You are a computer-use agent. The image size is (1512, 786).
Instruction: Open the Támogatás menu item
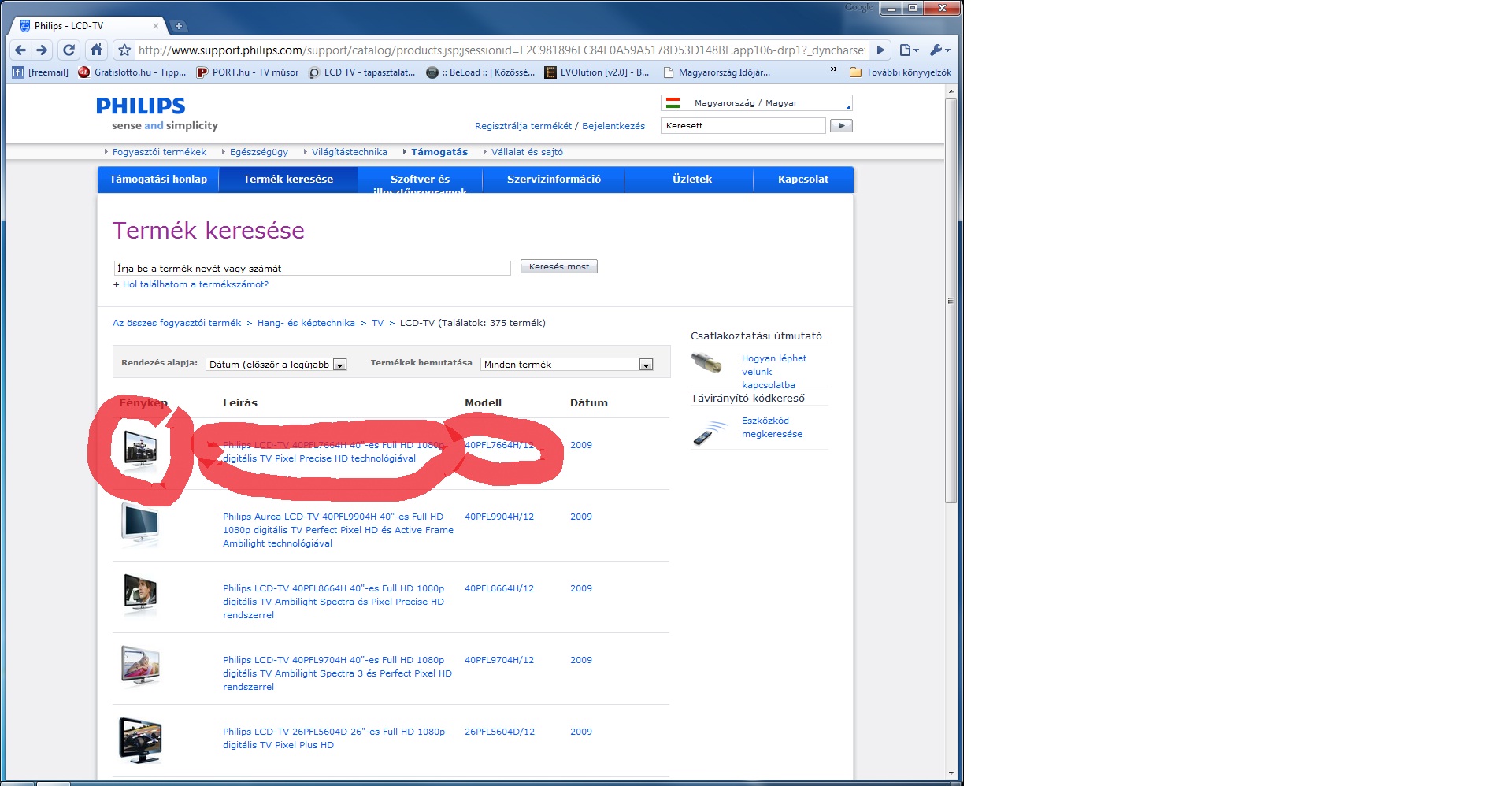click(x=439, y=152)
